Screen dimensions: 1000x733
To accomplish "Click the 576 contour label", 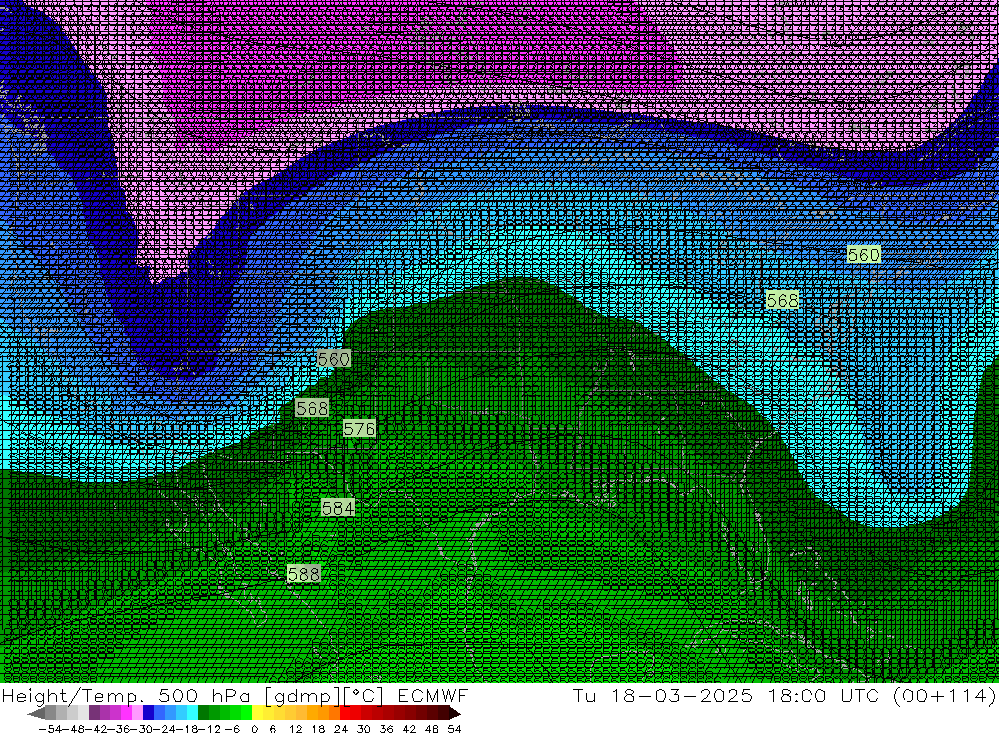I will tap(359, 429).
